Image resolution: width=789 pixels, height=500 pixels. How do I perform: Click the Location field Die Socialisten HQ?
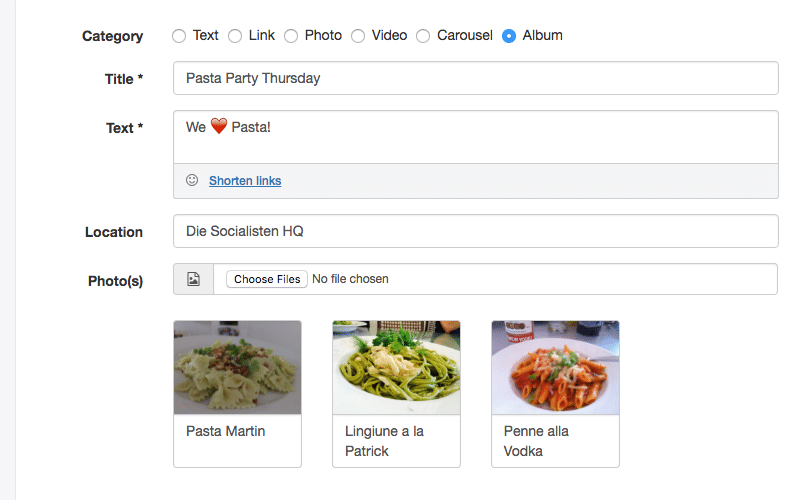(476, 231)
